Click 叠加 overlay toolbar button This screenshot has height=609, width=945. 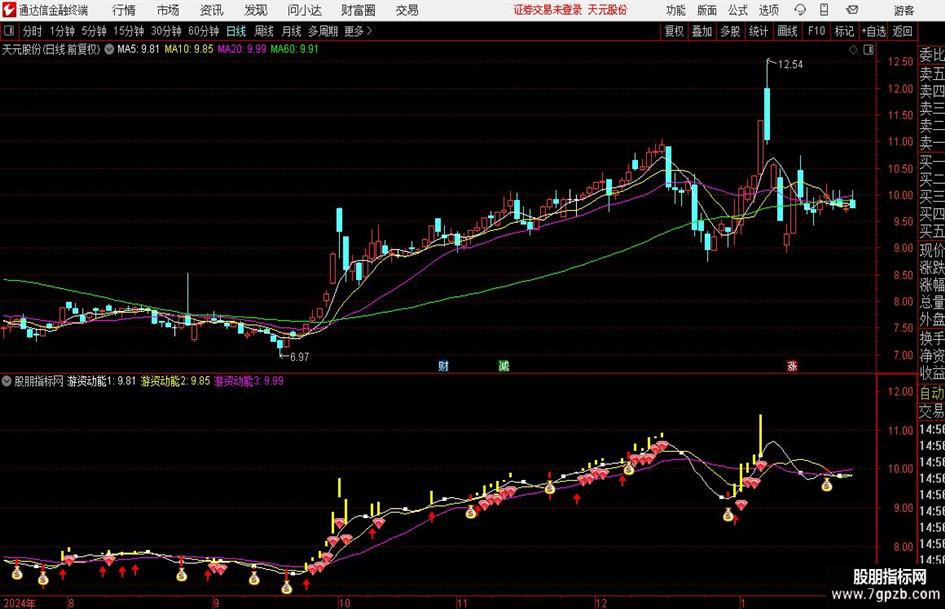(702, 31)
